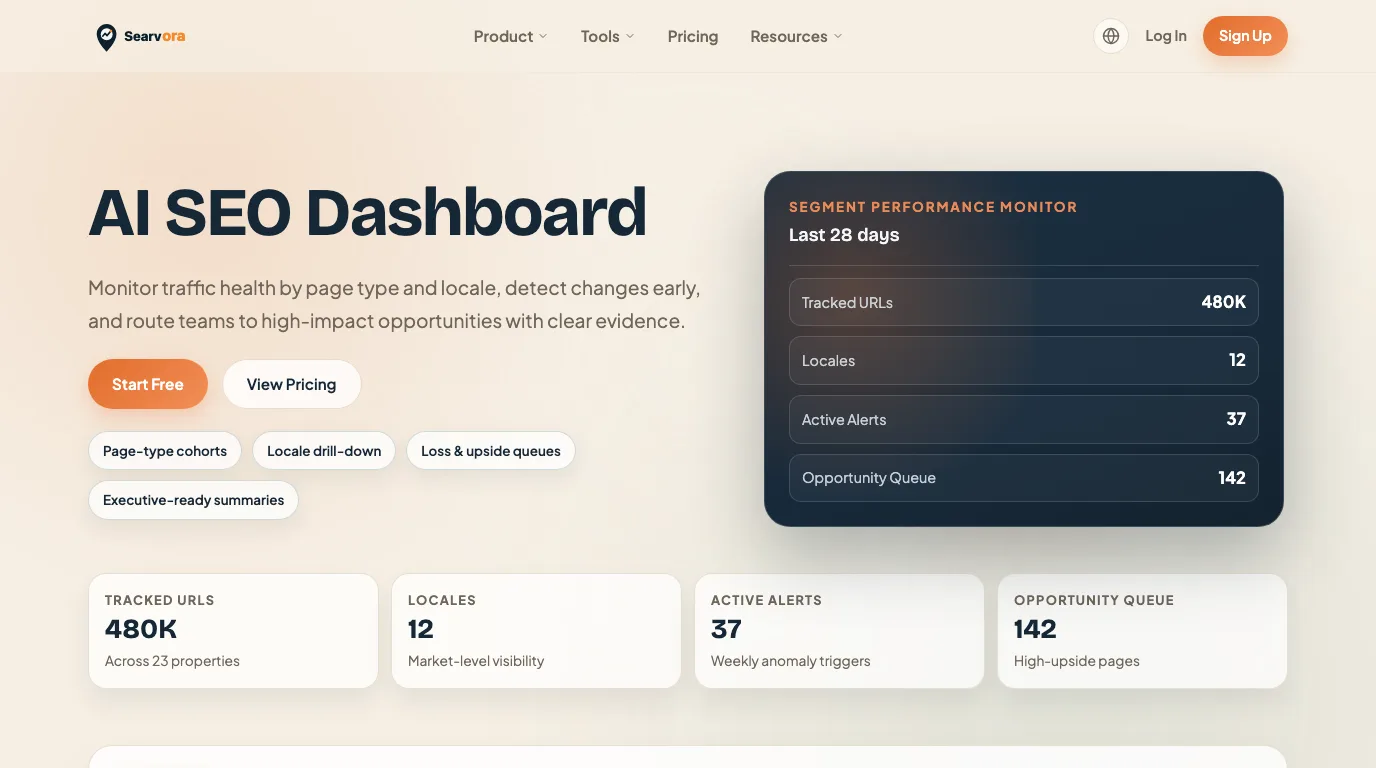Select the Page-type cohorts chip

point(165,451)
